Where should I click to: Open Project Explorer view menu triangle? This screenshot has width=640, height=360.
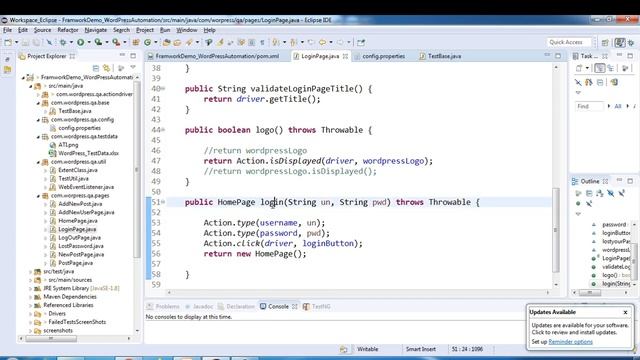click(x=133, y=67)
